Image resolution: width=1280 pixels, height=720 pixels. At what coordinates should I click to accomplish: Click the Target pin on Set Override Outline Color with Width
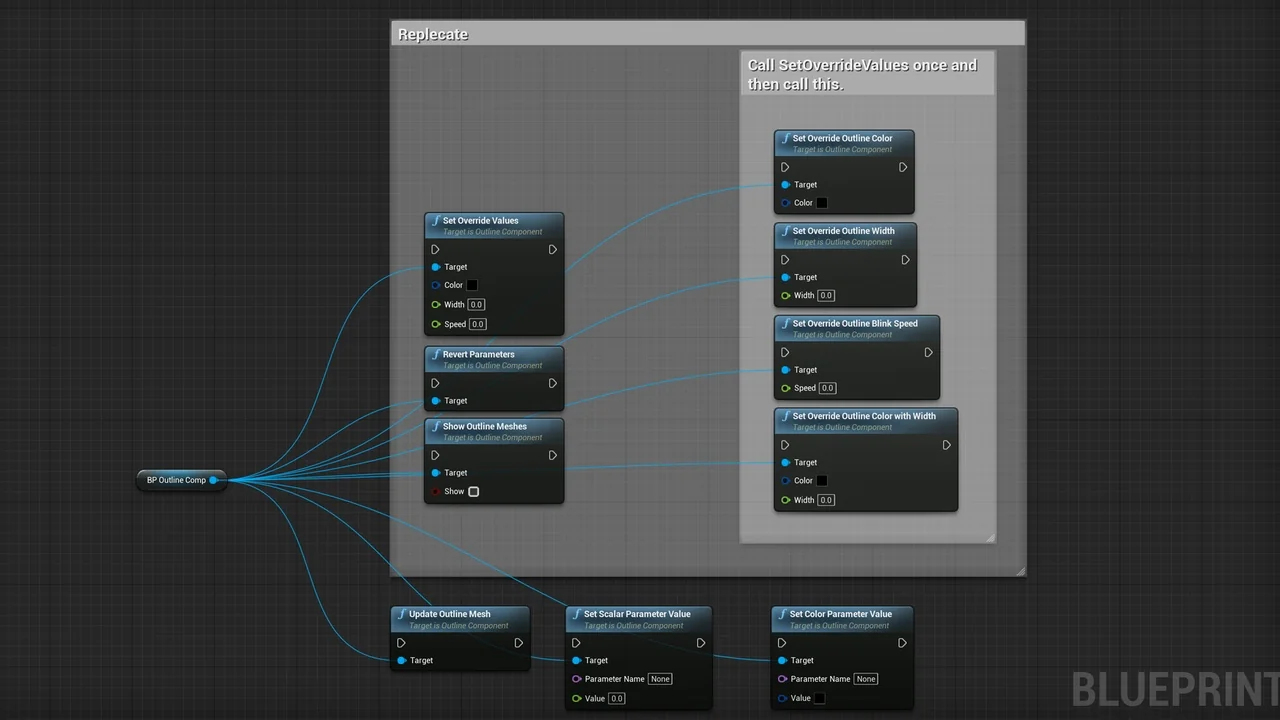click(x=784, y=462)
